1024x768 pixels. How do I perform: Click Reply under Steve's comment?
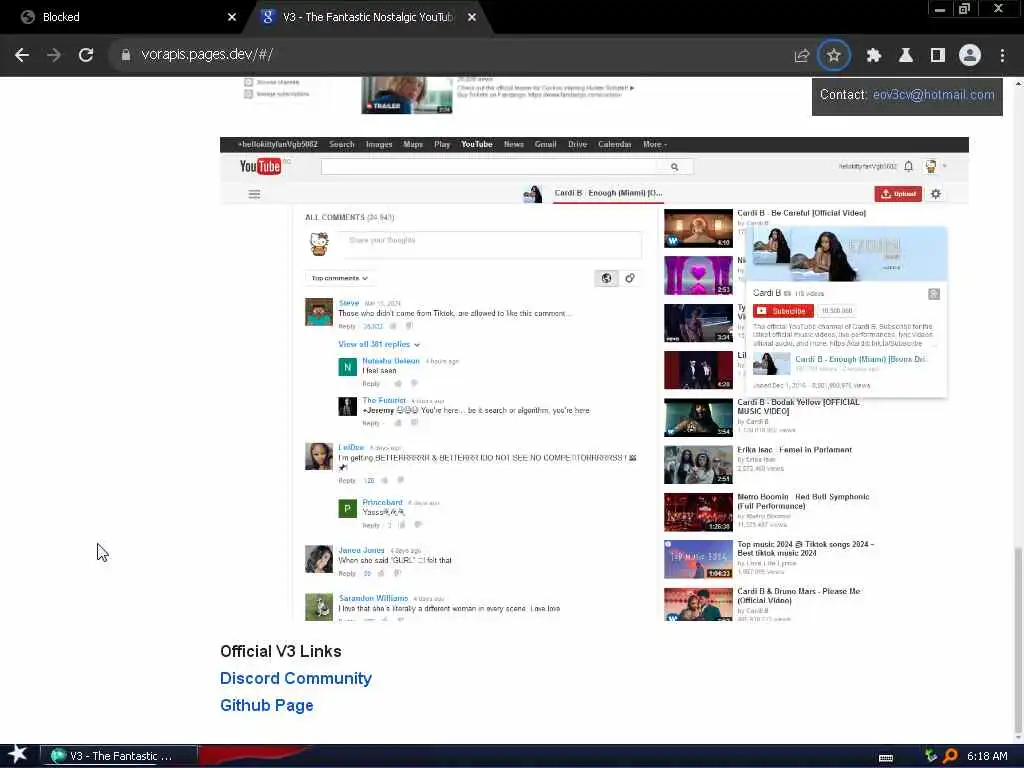point(347,326)
